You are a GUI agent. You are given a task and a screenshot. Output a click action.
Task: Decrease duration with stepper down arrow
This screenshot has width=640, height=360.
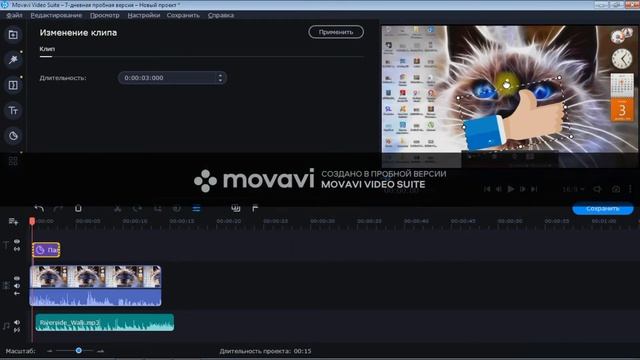pos(220,80)
